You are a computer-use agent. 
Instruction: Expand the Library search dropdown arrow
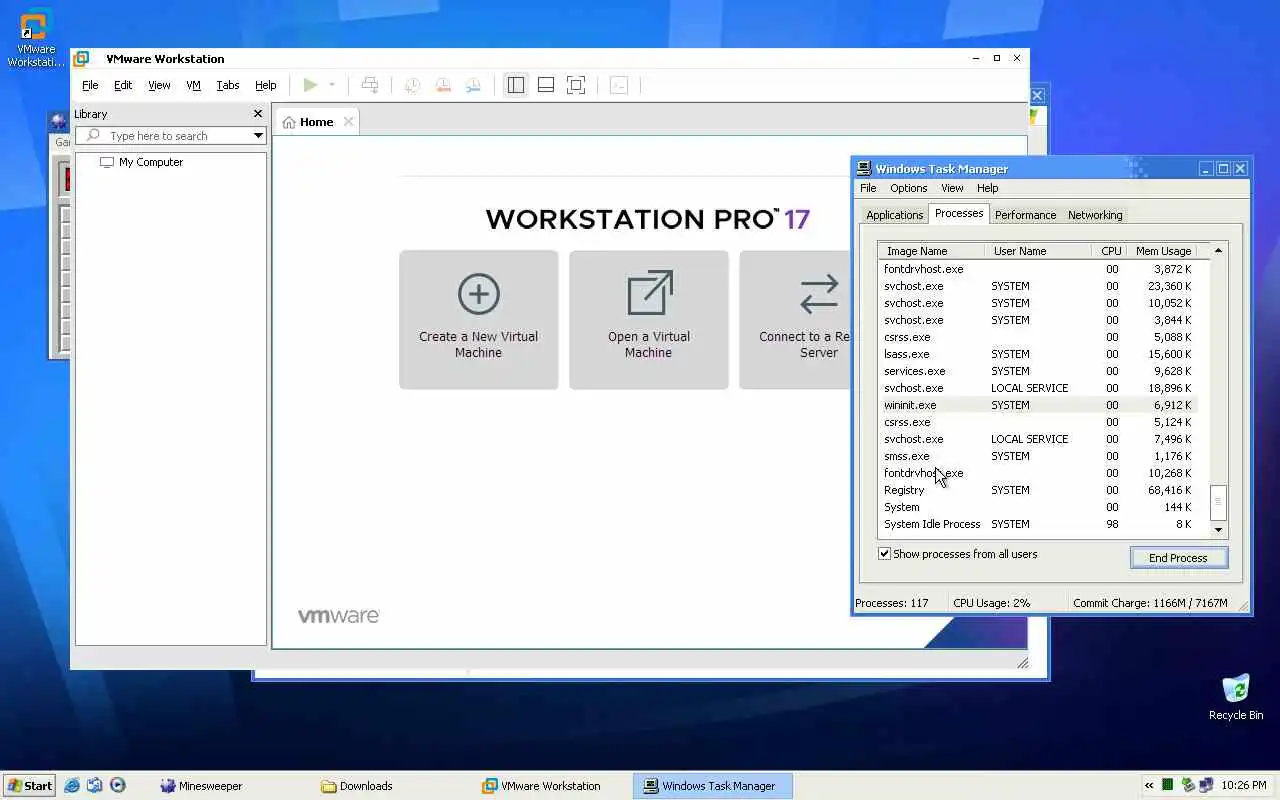pos(258,135)
